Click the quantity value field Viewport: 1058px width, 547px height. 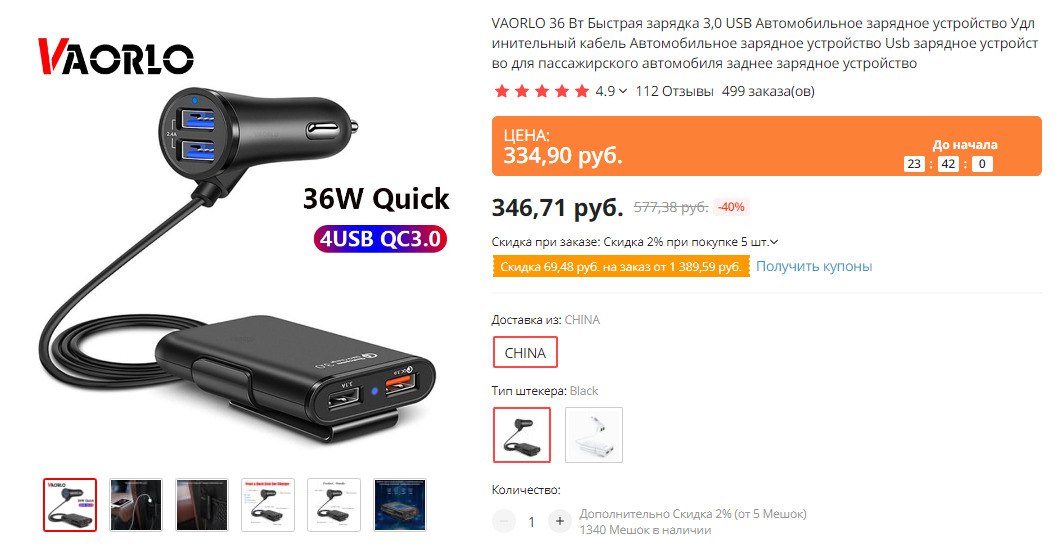532,521
